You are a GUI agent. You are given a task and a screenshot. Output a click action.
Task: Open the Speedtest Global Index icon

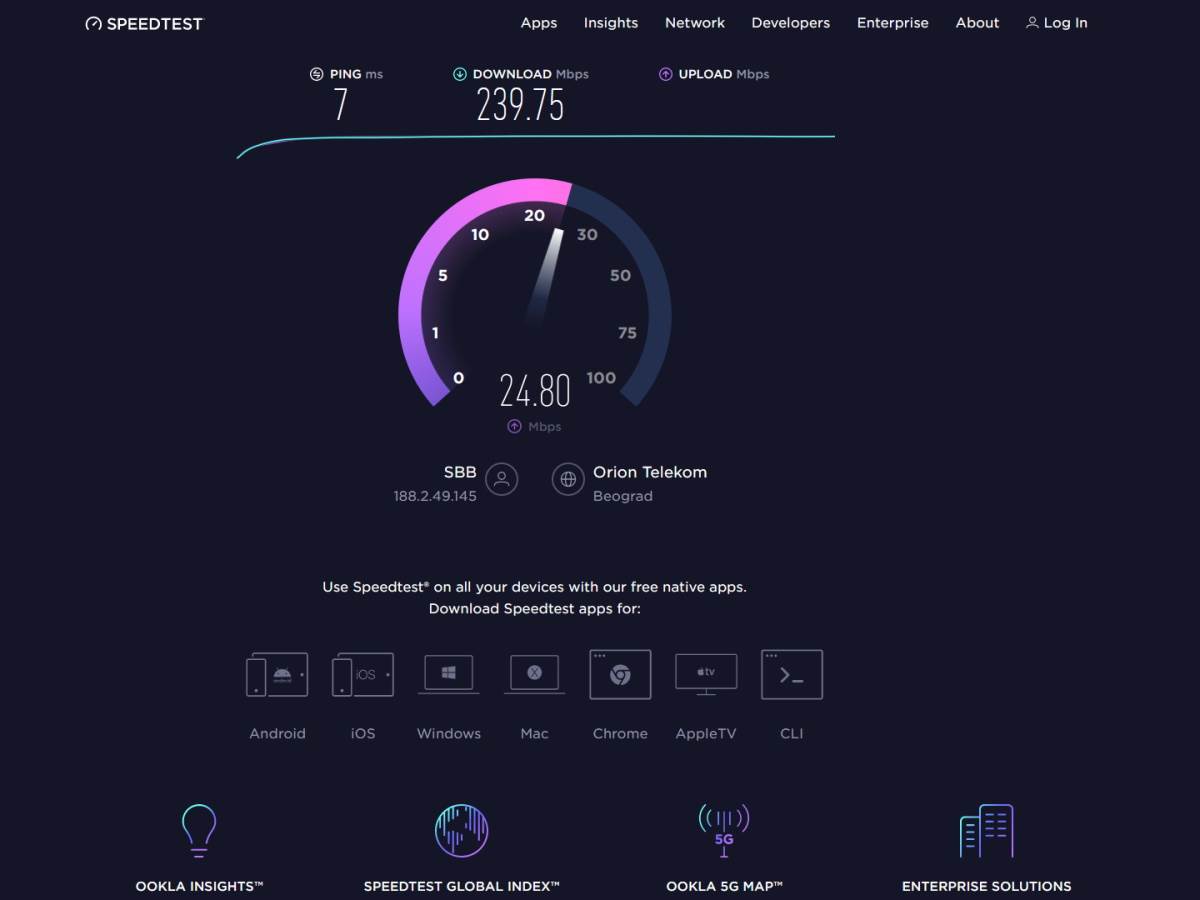click(x=461, y=830)
